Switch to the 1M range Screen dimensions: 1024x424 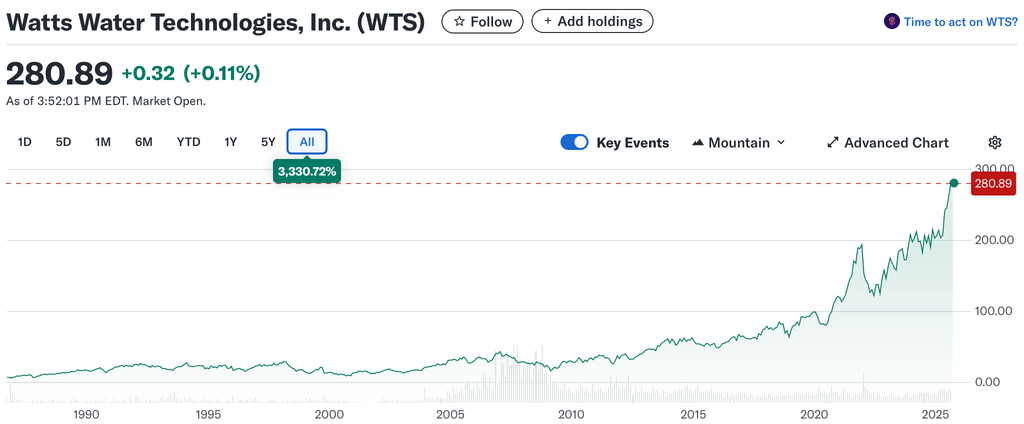tap(102, 142)
